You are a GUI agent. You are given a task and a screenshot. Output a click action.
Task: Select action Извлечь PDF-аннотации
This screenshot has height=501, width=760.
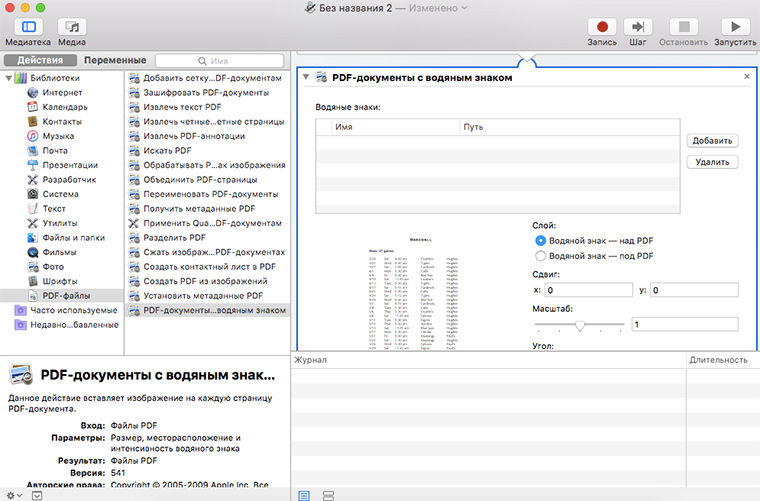207,136
